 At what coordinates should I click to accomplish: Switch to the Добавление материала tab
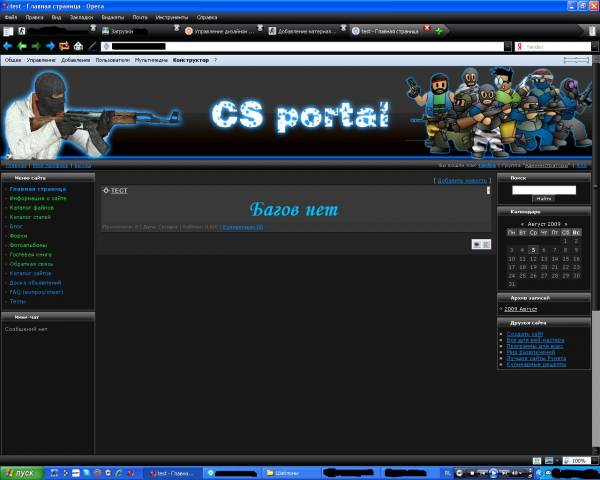304,31
